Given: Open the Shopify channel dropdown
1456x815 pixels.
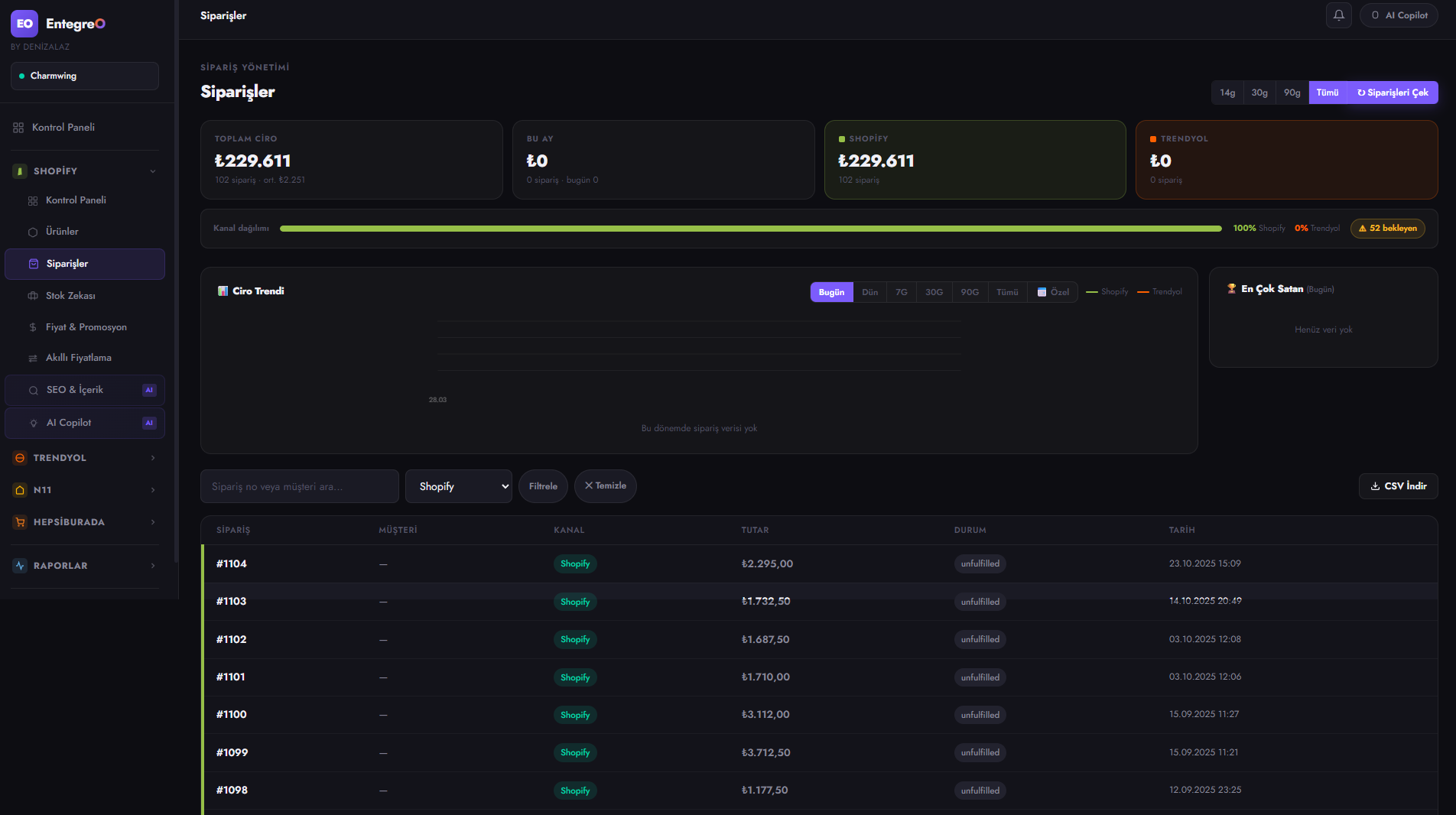Looking at the screenshot, I should coord(458,486).
